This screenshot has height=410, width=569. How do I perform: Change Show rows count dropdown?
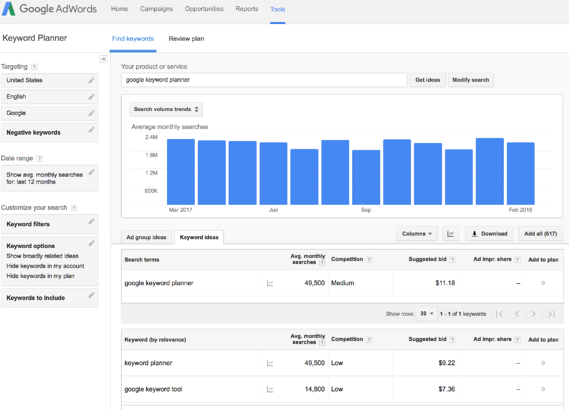point(426,313)
